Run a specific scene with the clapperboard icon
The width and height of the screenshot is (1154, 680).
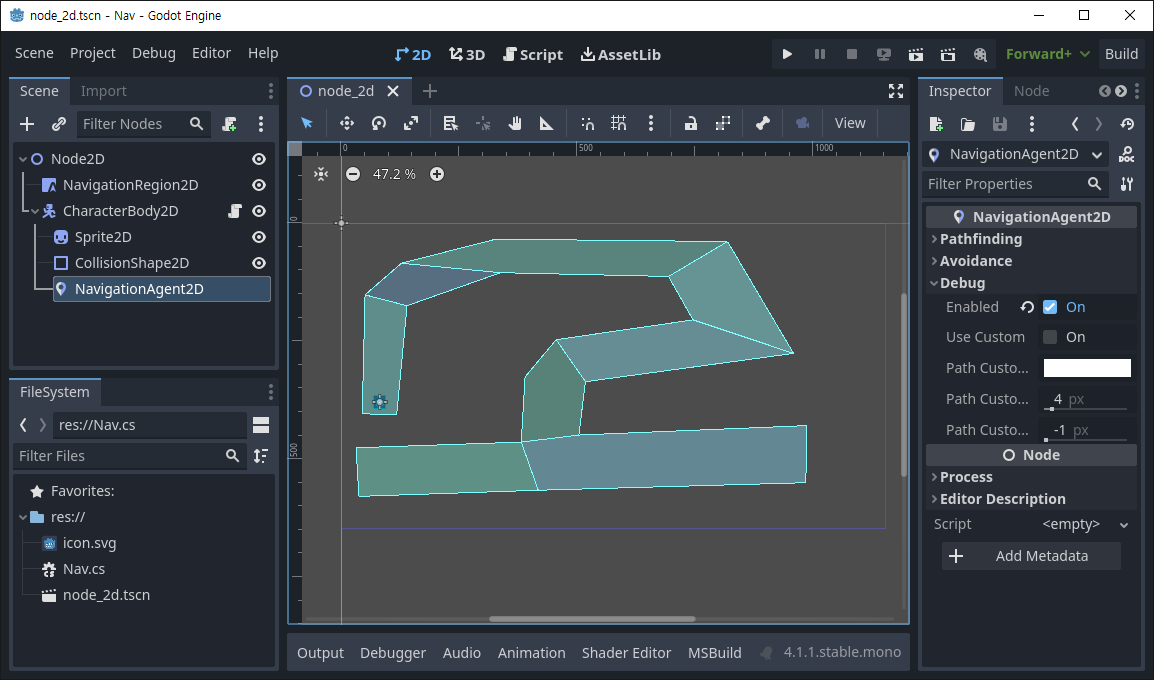coord(948,54)
